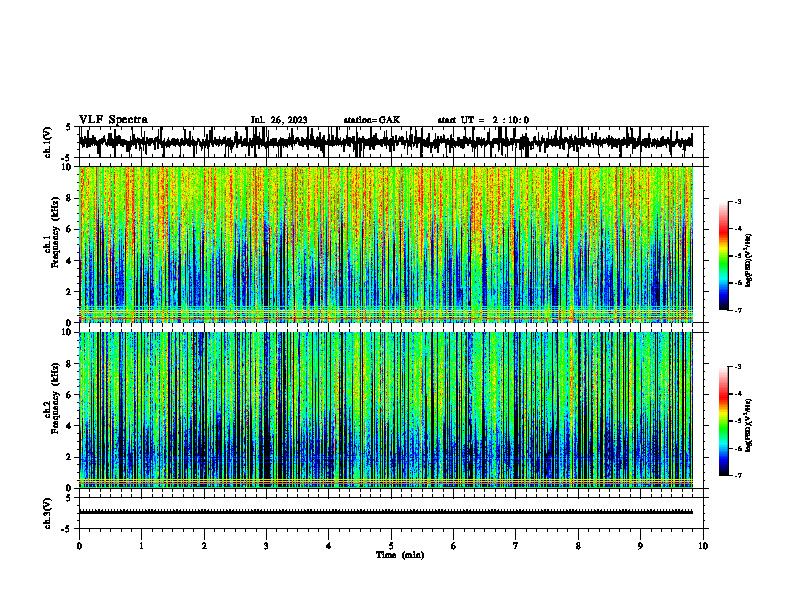Select the -7 label on ch.2 colorbar
792x612 pixels.
click(x=738, y=475)
